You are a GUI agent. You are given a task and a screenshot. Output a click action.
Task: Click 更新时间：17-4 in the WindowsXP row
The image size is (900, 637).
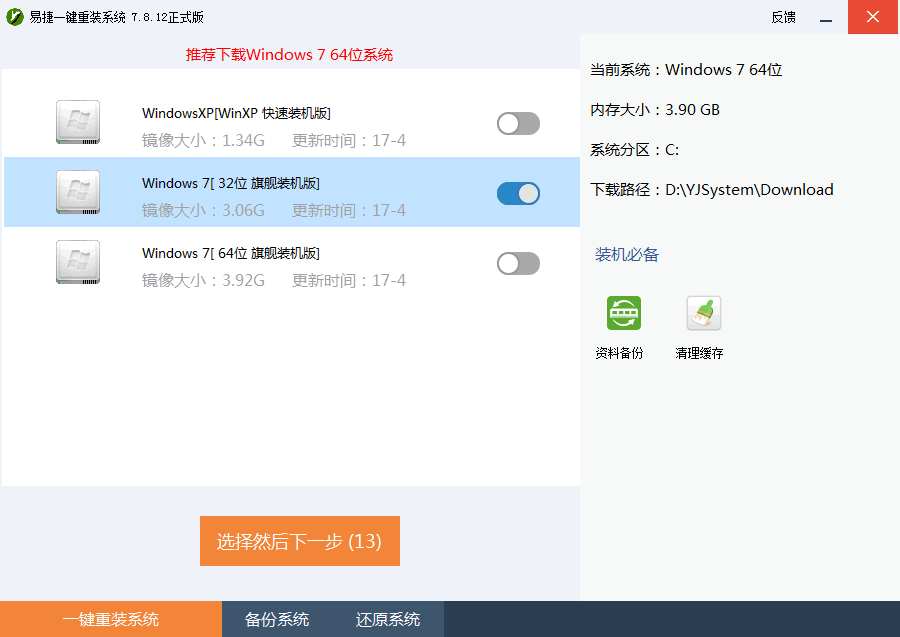[x=349, y=141]
